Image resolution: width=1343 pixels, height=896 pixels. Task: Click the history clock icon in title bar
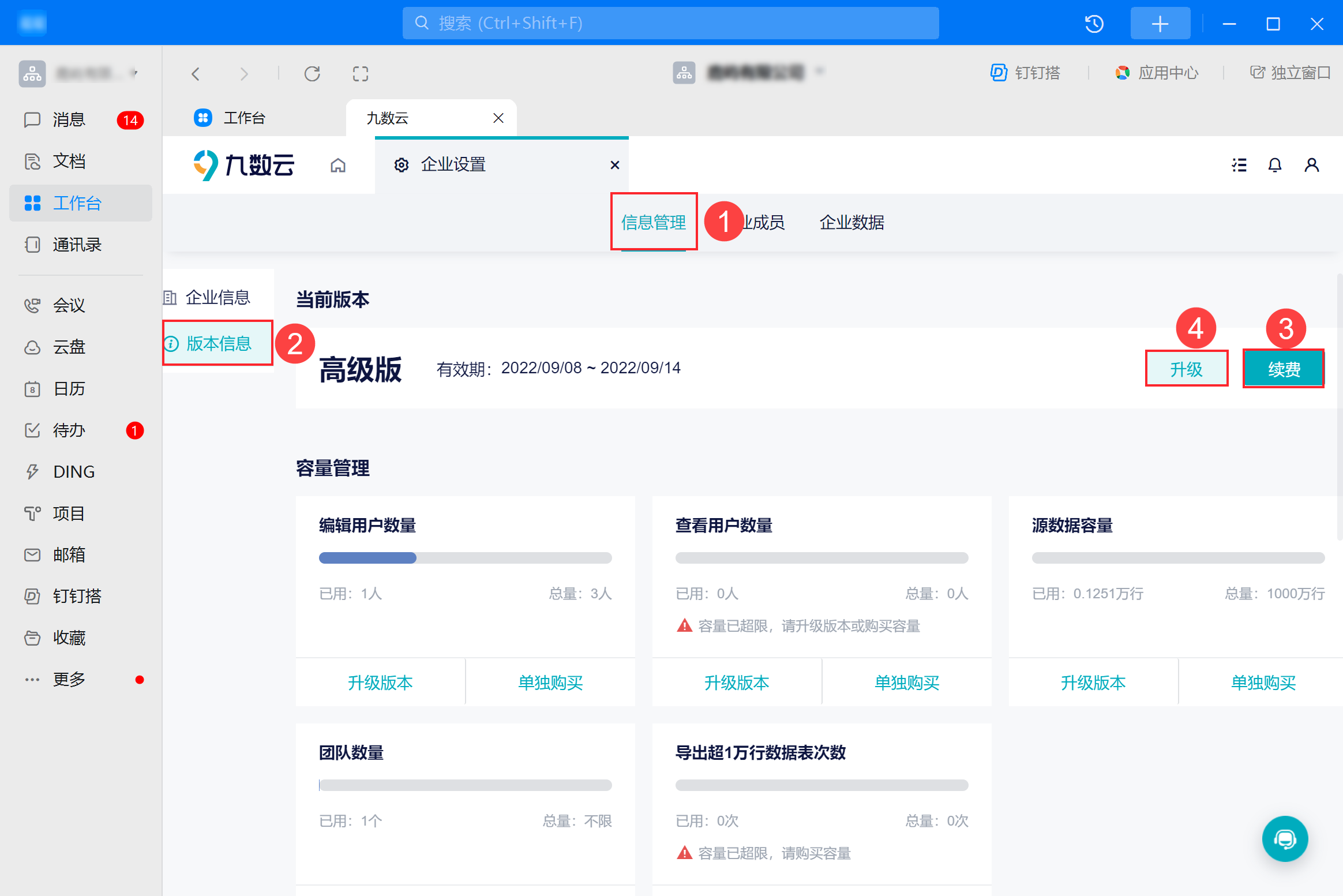(x=1094, y=24)
